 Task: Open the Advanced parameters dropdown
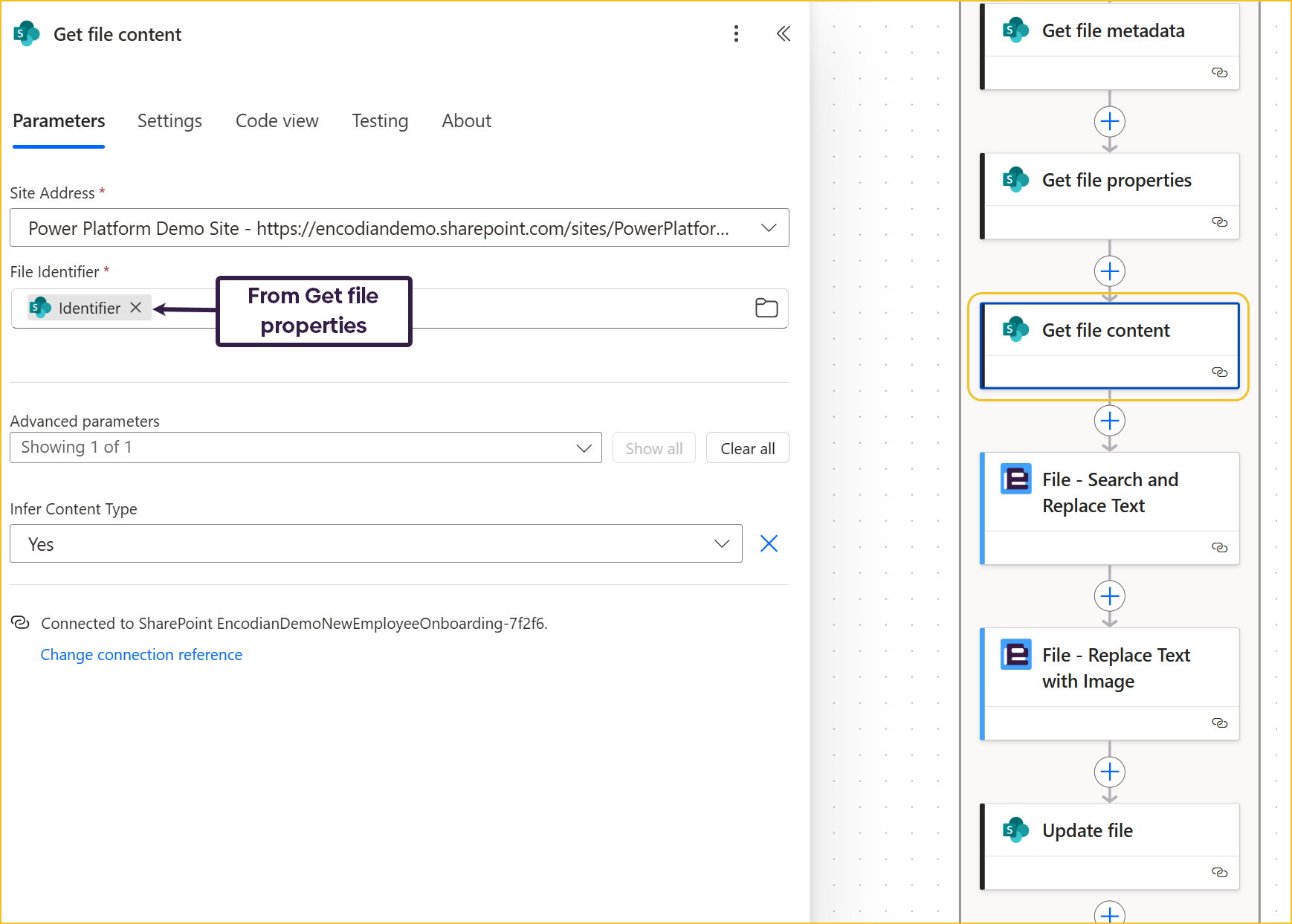tap(584, 448)
